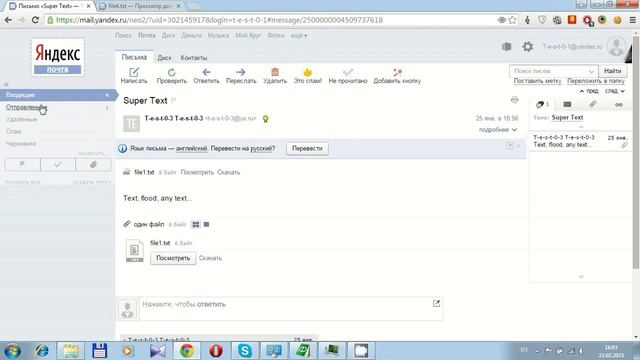
Task: Open the Удалённые deleted folder
Action: click(22, 119)
